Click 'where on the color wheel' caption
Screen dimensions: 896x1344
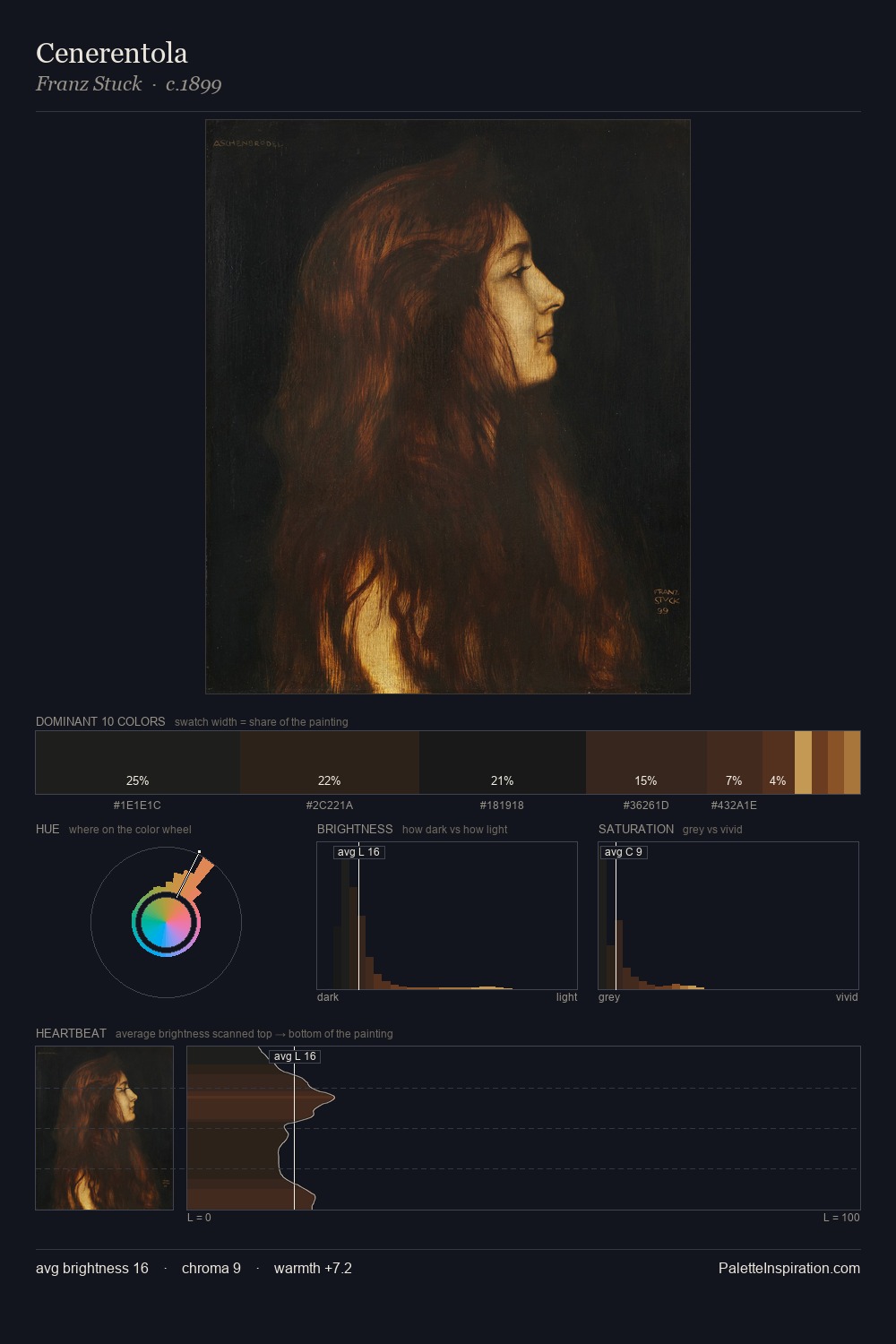point(130,830)
